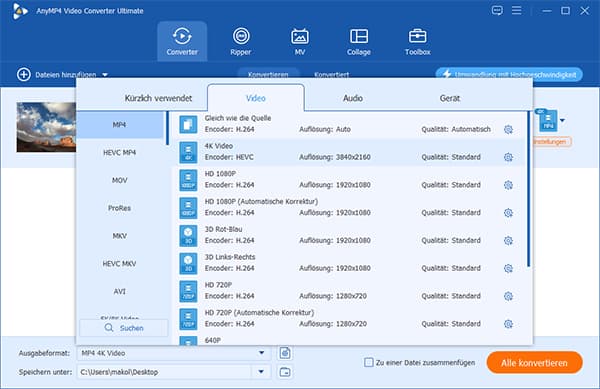This screenshot has height=389, width=600.
Task: Open the Konvertiert tab
Action: [331, 75]
